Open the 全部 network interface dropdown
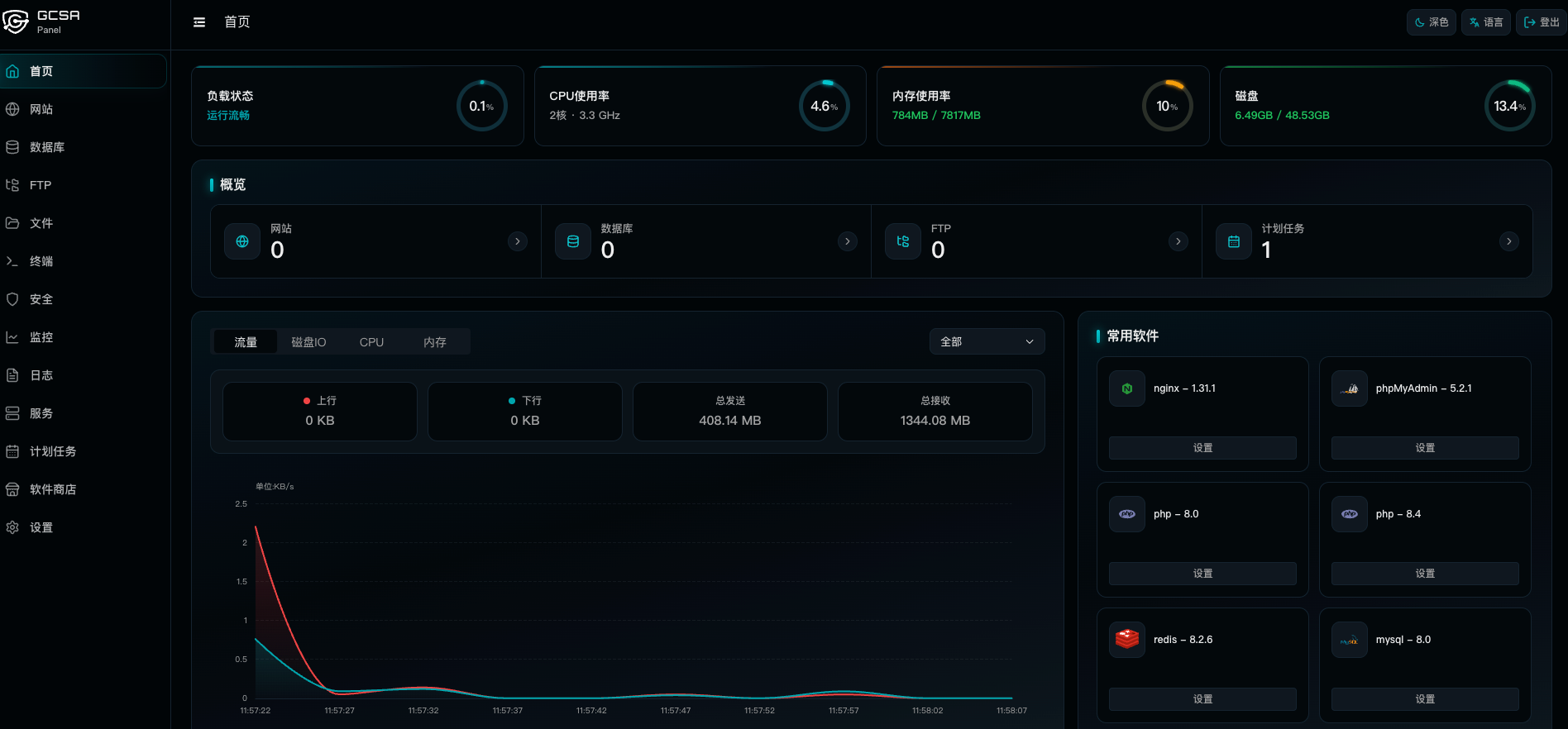 987,341
